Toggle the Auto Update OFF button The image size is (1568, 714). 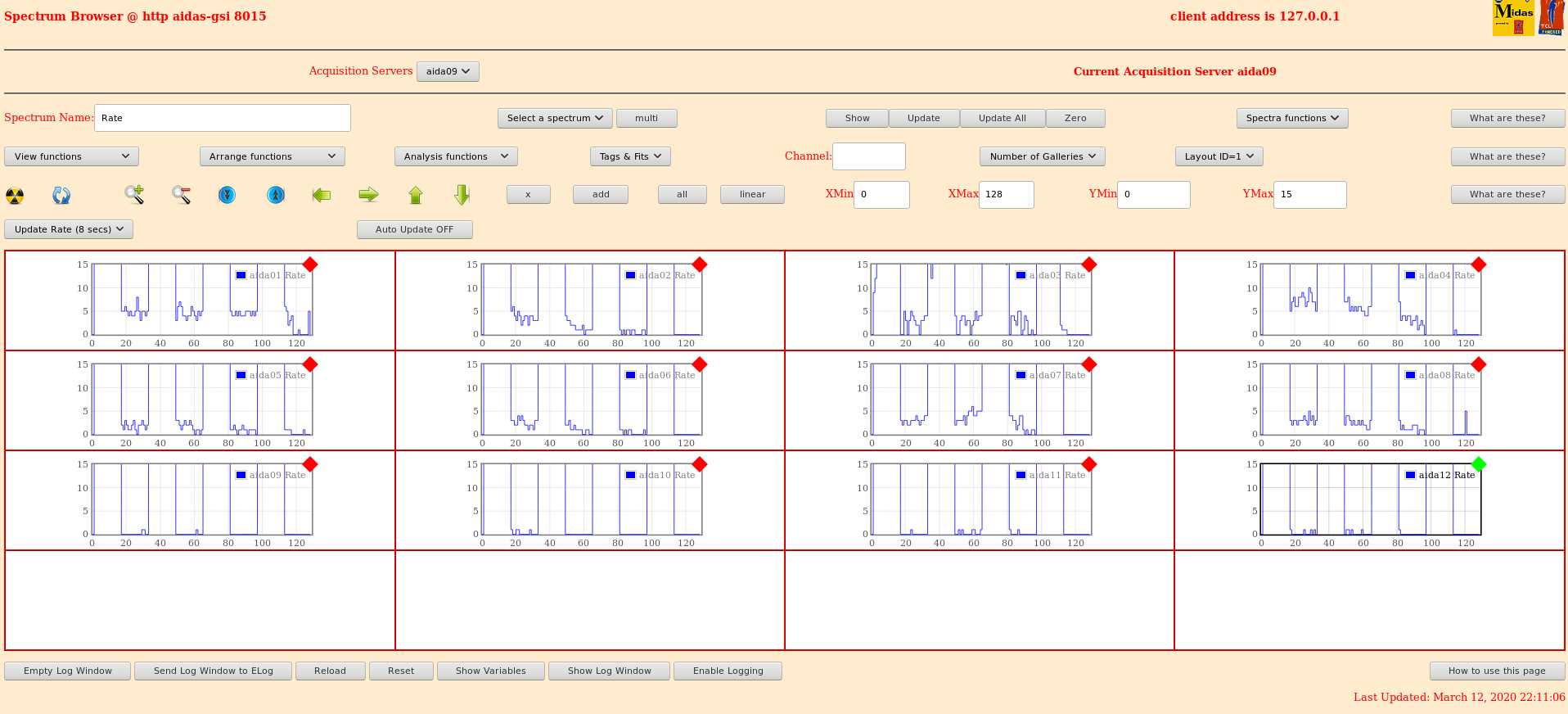point(414,229)
